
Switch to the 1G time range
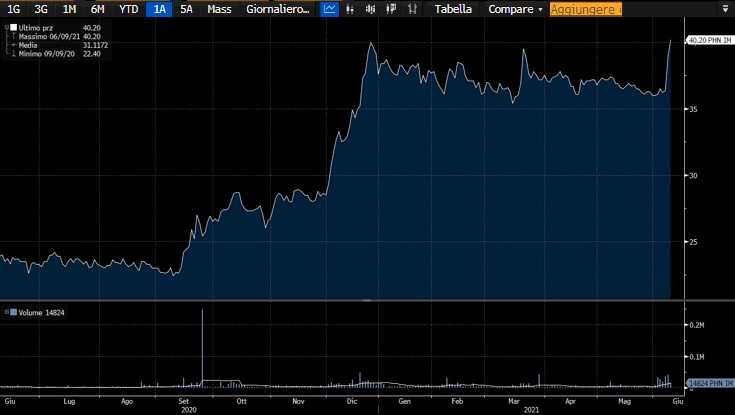coord(14,9)
